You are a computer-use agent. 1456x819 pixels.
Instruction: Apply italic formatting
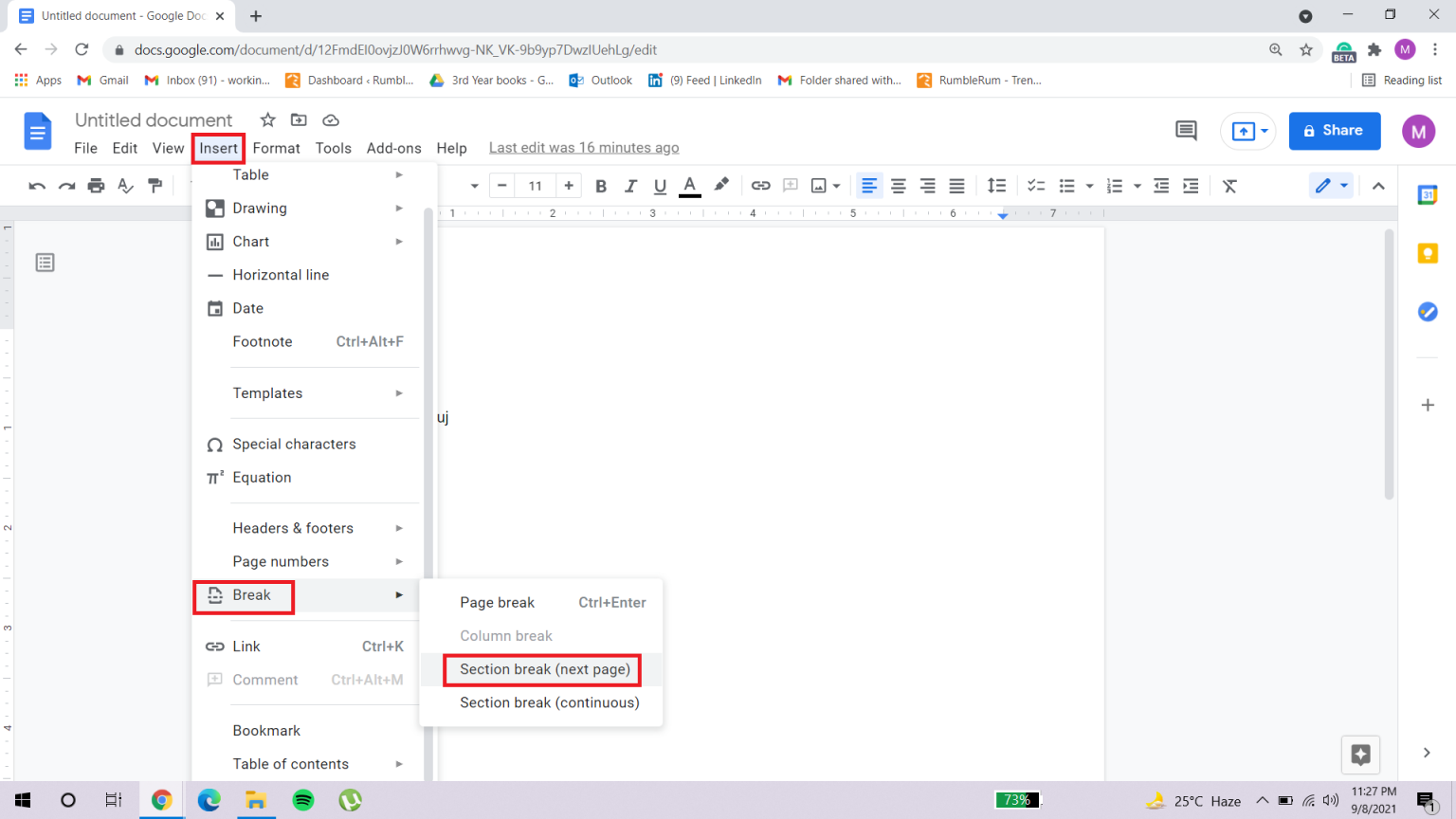630,185
